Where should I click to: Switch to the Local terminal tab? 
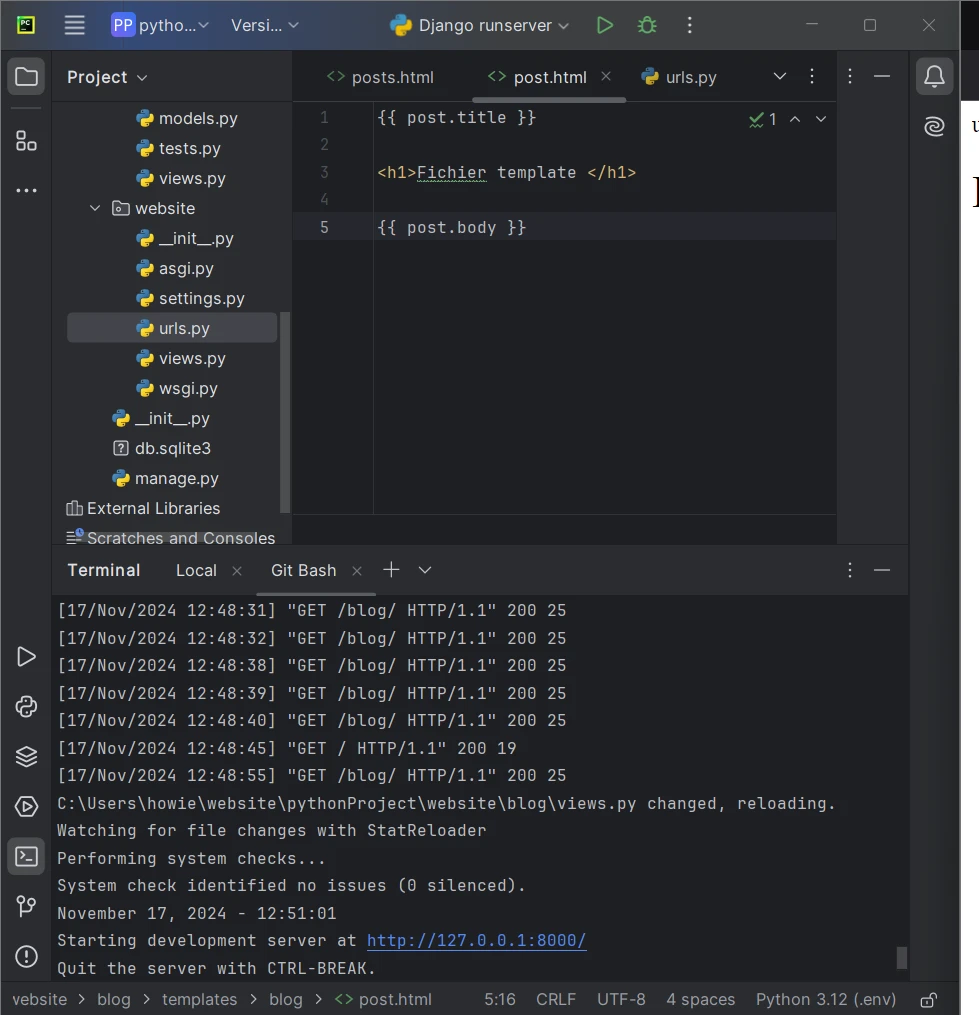pyautogui.click(x=196, y=570)
